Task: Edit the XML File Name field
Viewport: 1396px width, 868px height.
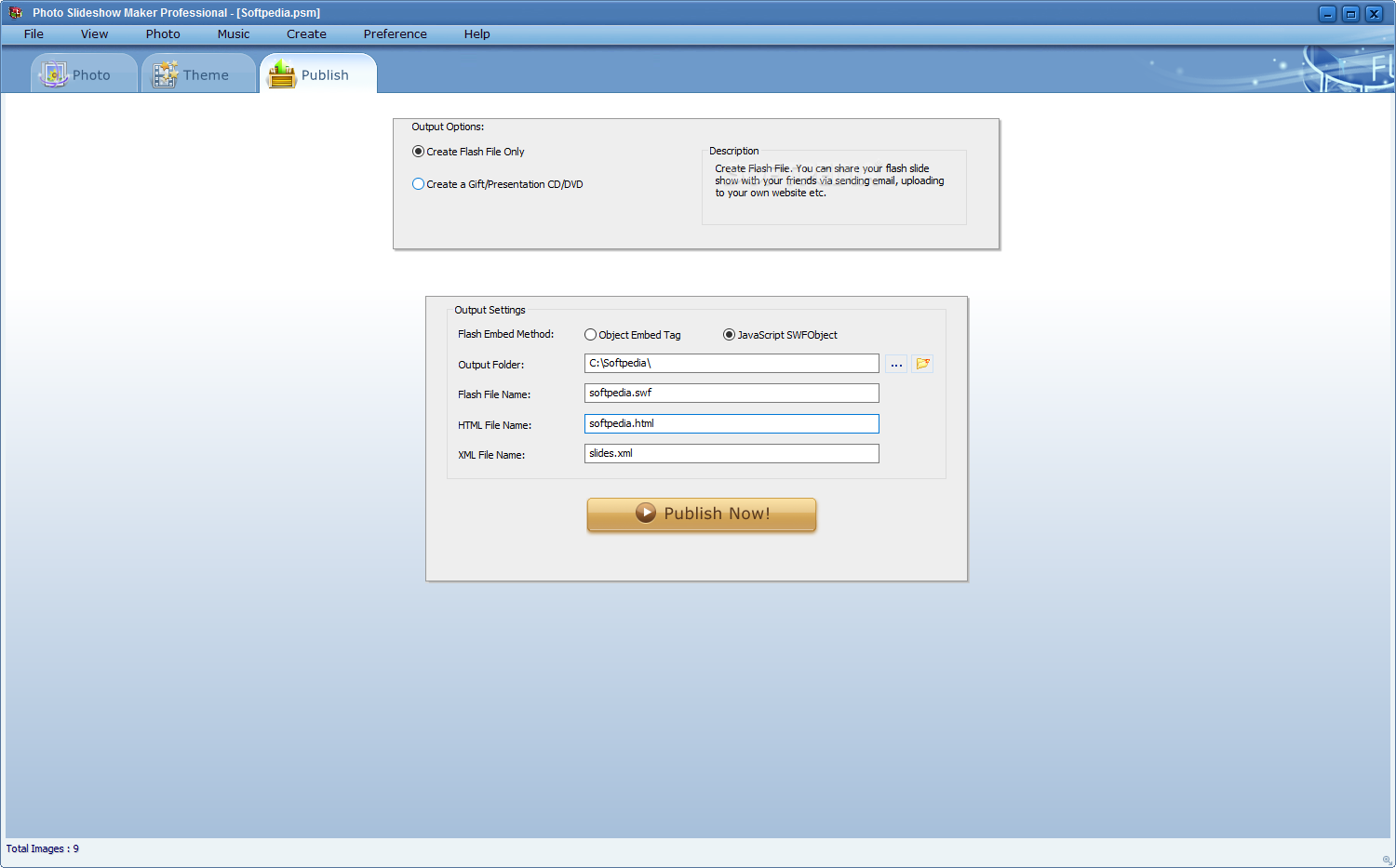Action: [732, 453]
